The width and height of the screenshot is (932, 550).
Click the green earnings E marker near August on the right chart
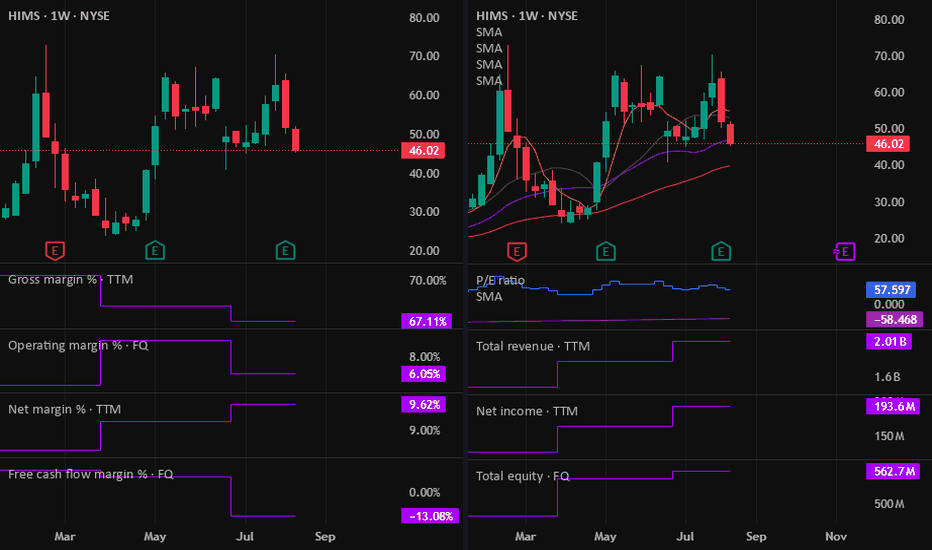pos(721,252)
